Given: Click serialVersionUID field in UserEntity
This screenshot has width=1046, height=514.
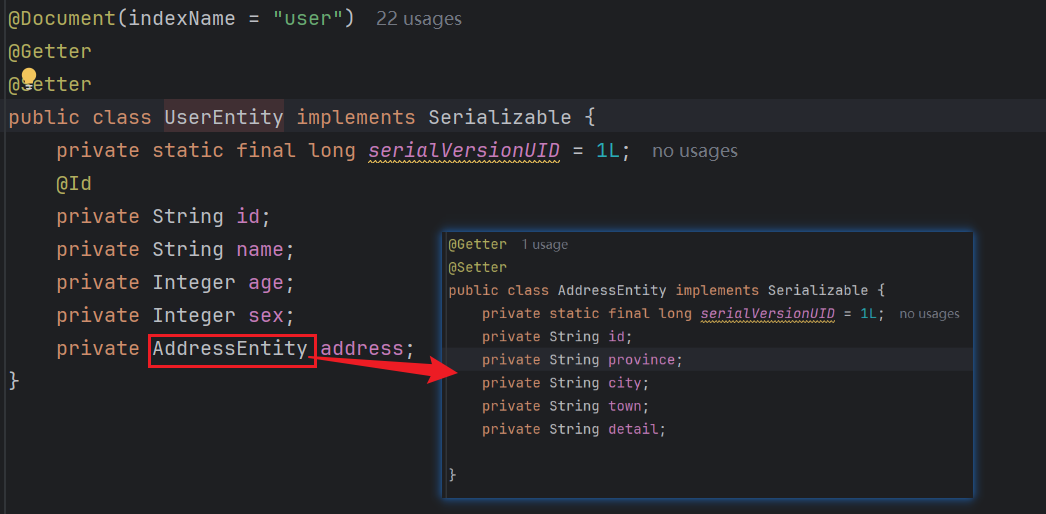Looking at the screenshot, I should click(x=464, y=151).
